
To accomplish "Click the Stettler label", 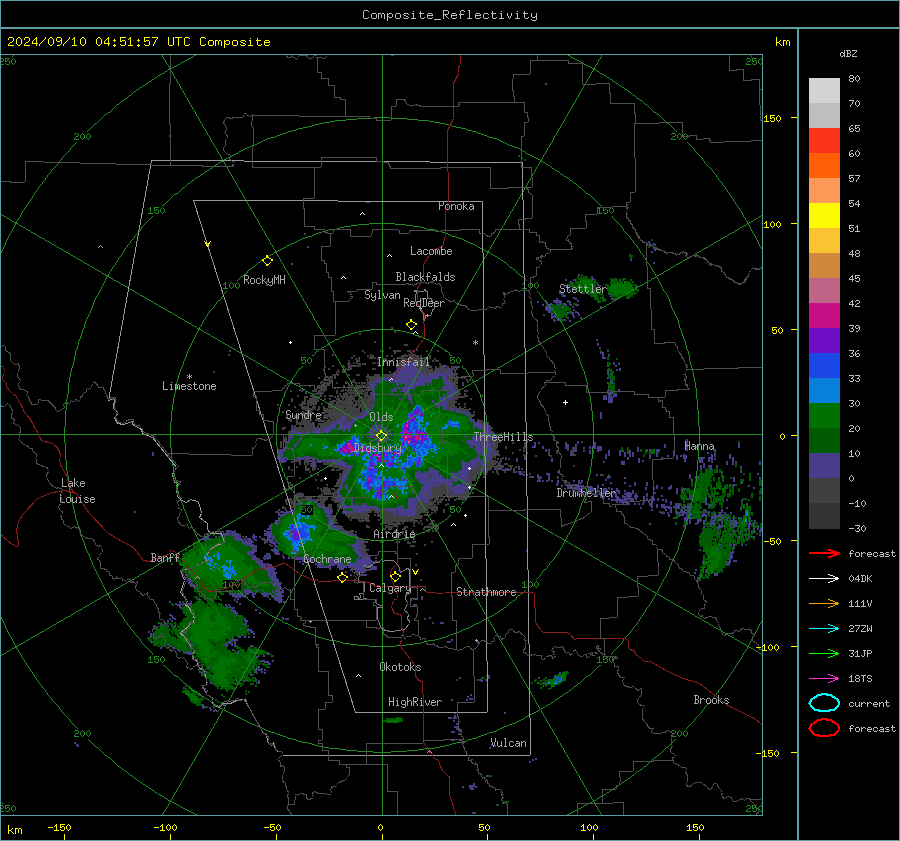I will point(583,289).
